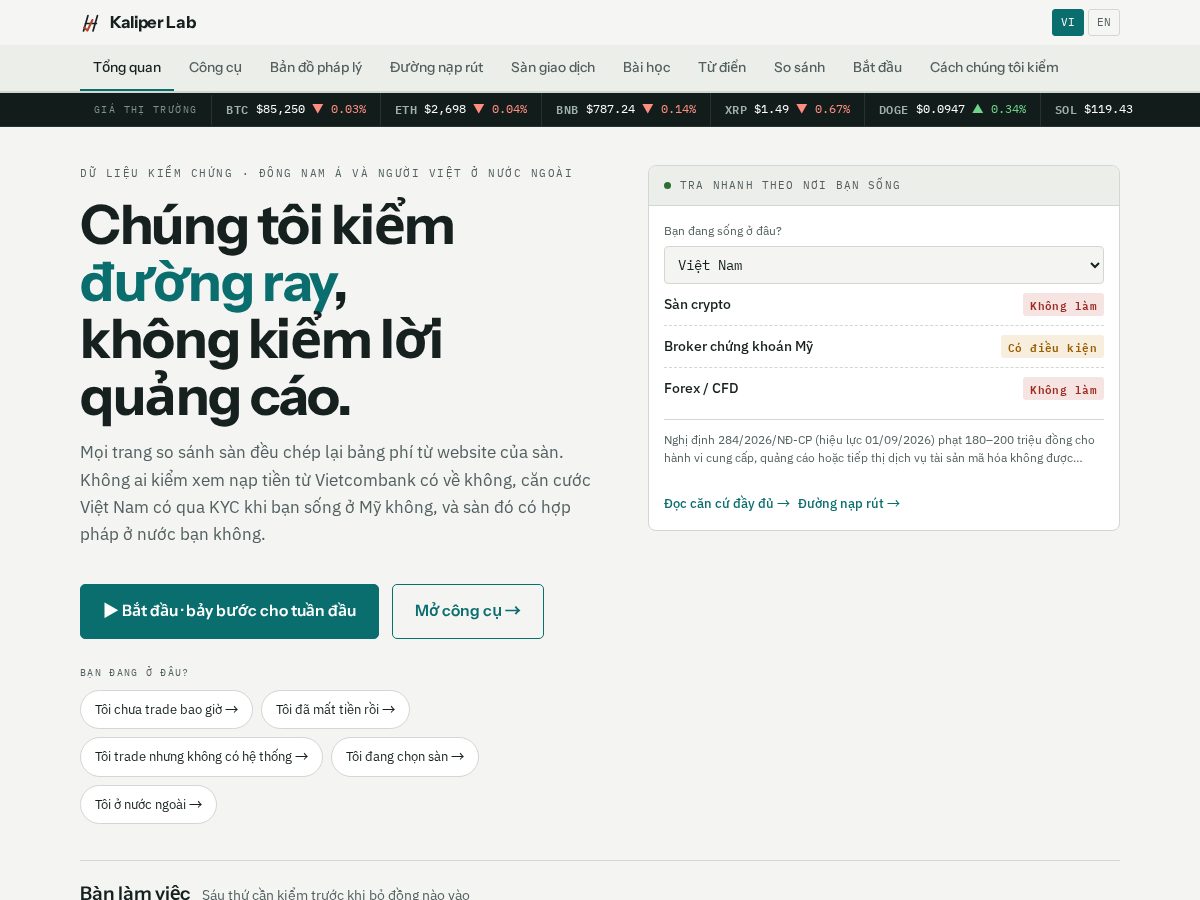Click the Bạn đang sống ở đâu? label

tap(723, 231)
